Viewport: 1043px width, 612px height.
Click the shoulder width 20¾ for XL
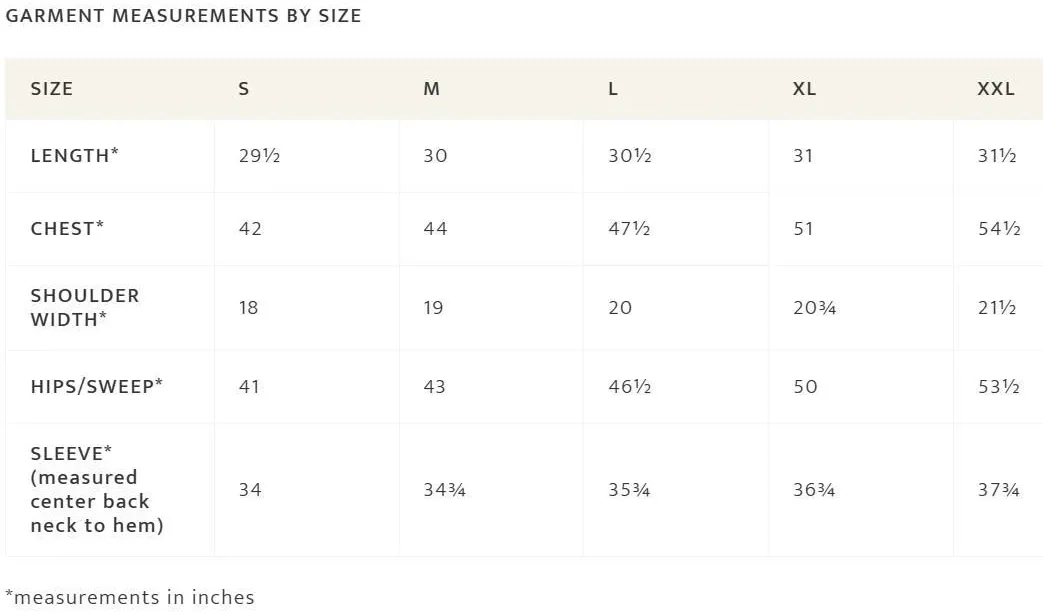pos(814,308)
